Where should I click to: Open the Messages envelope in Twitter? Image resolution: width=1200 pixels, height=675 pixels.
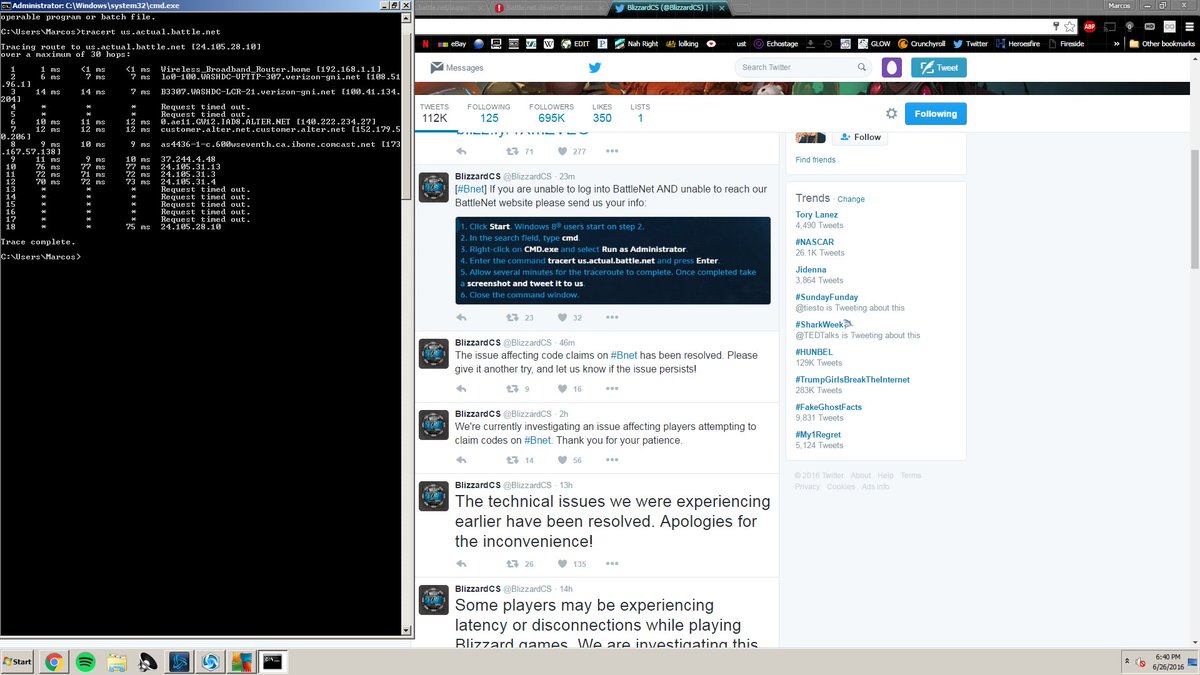(x=457, y=68)
